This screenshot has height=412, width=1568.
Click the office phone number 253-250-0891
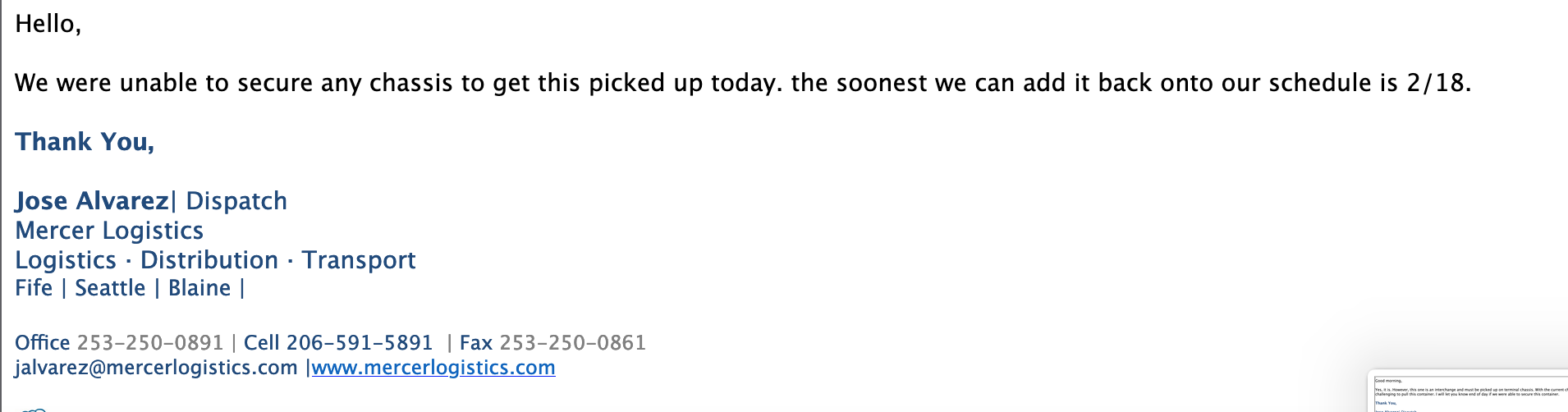tap(150, 343)
